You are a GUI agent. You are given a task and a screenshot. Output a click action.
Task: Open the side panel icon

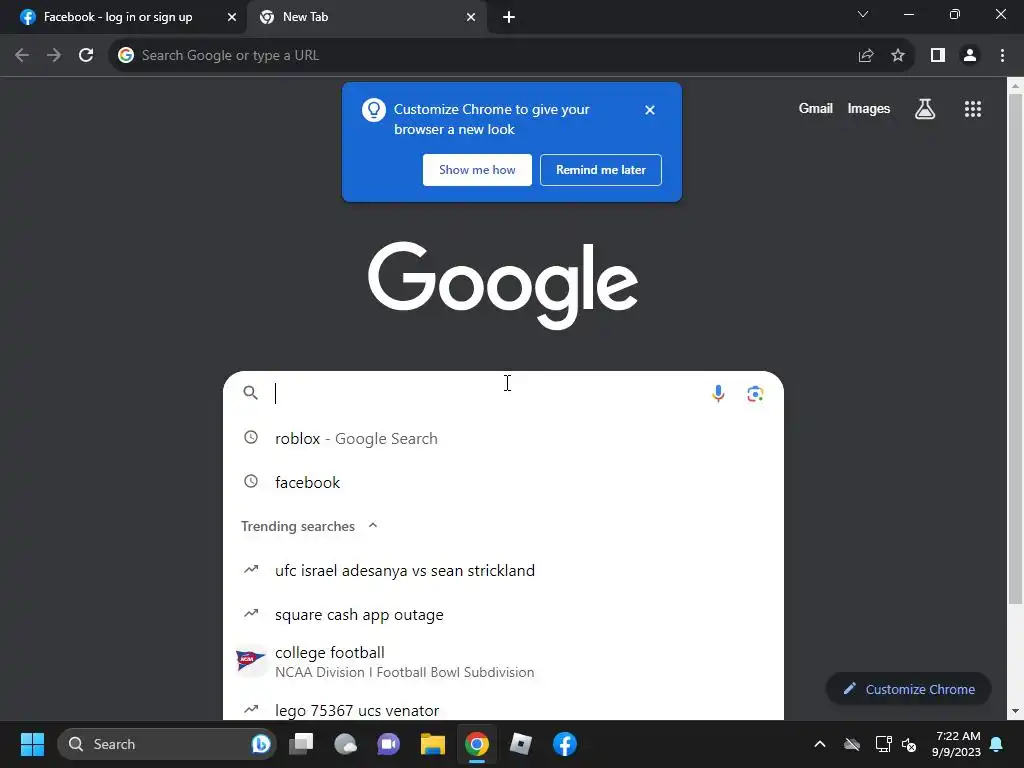click(x=938, y=56)
